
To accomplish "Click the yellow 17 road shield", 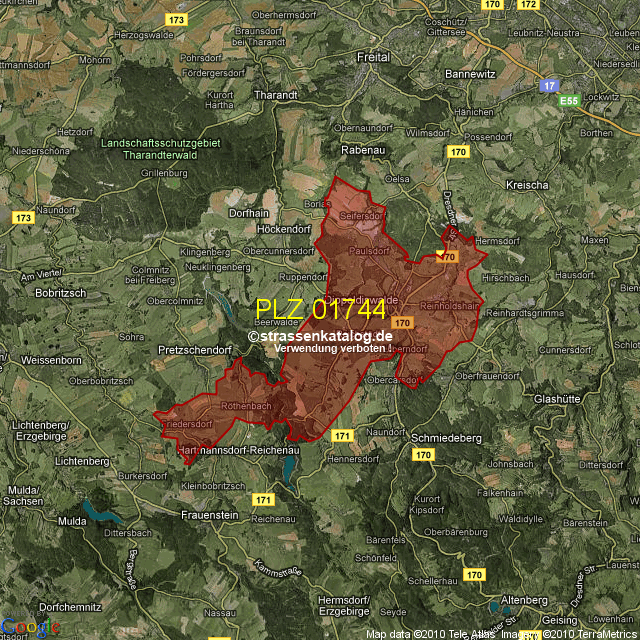I will (549, 86).
